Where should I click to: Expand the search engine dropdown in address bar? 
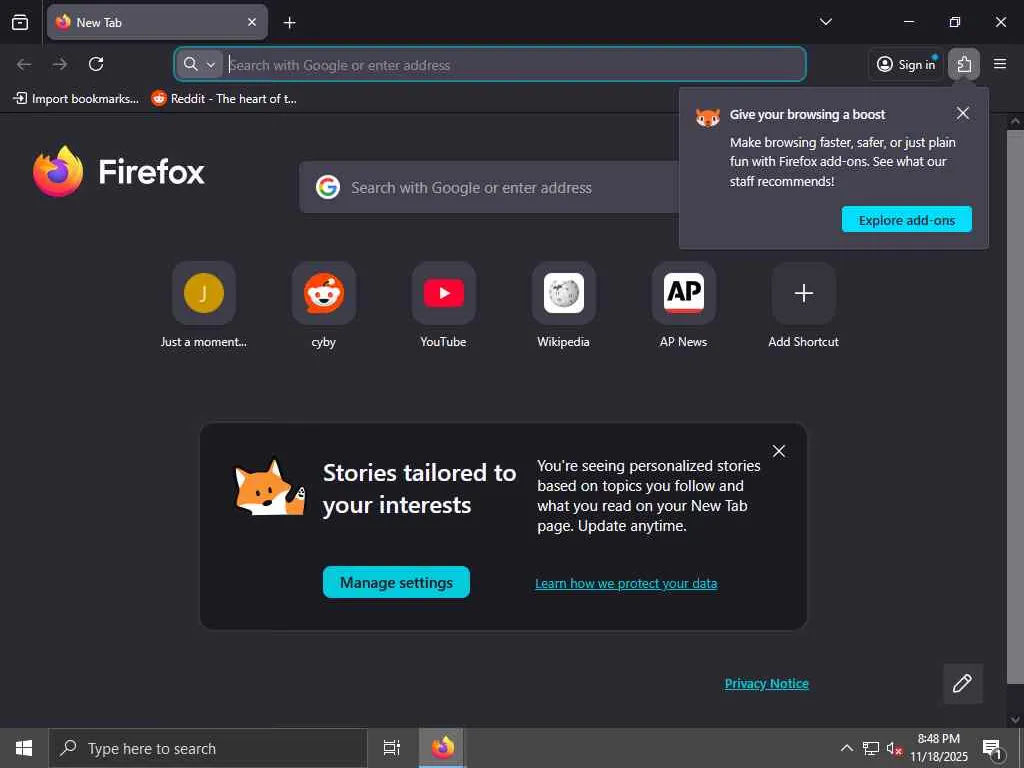(199, 64)
